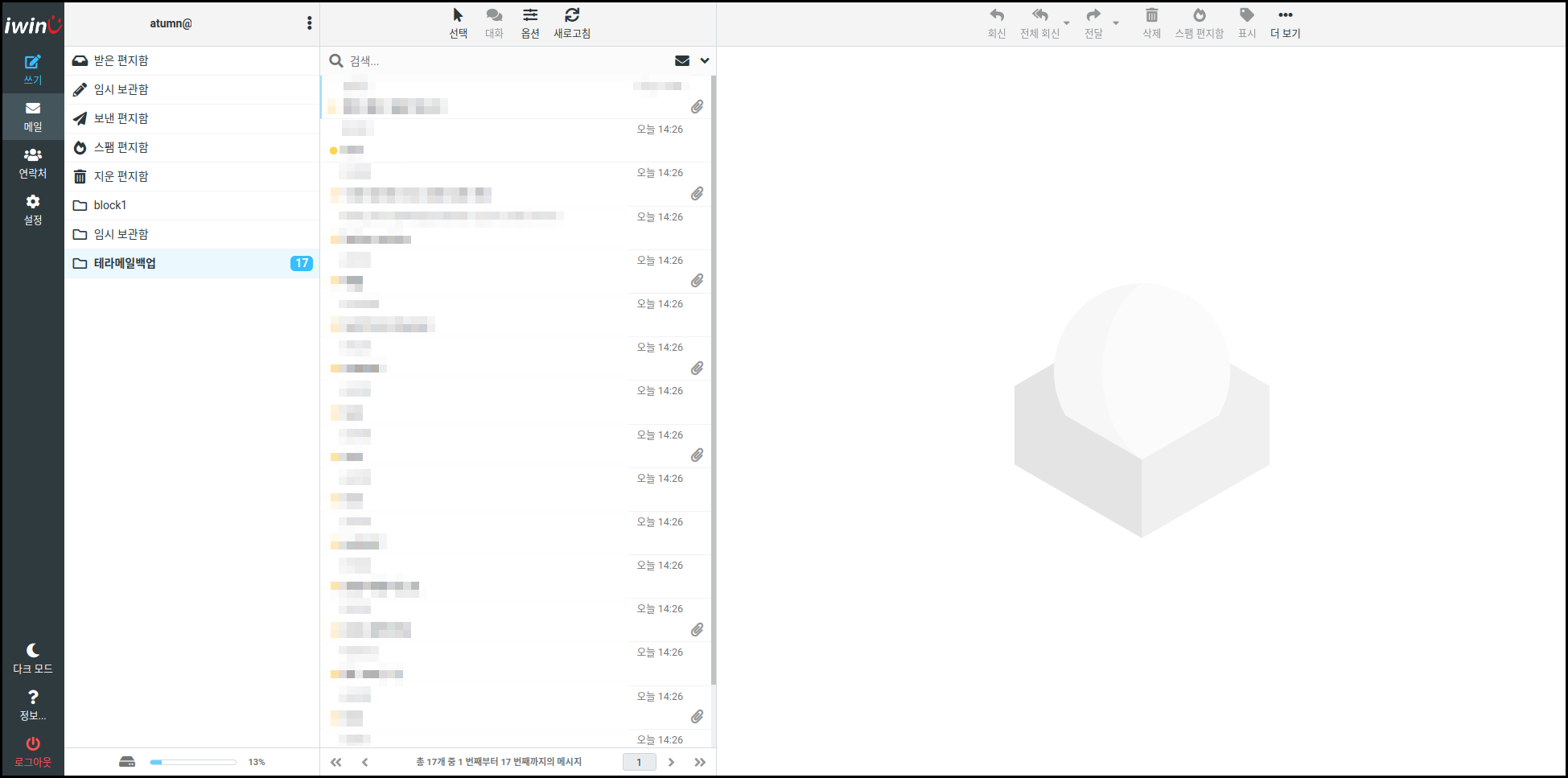The height and width of the screenshot is (778, 1568).
Task: Select the 테라메일백업 folder
Action: [191, 263]
